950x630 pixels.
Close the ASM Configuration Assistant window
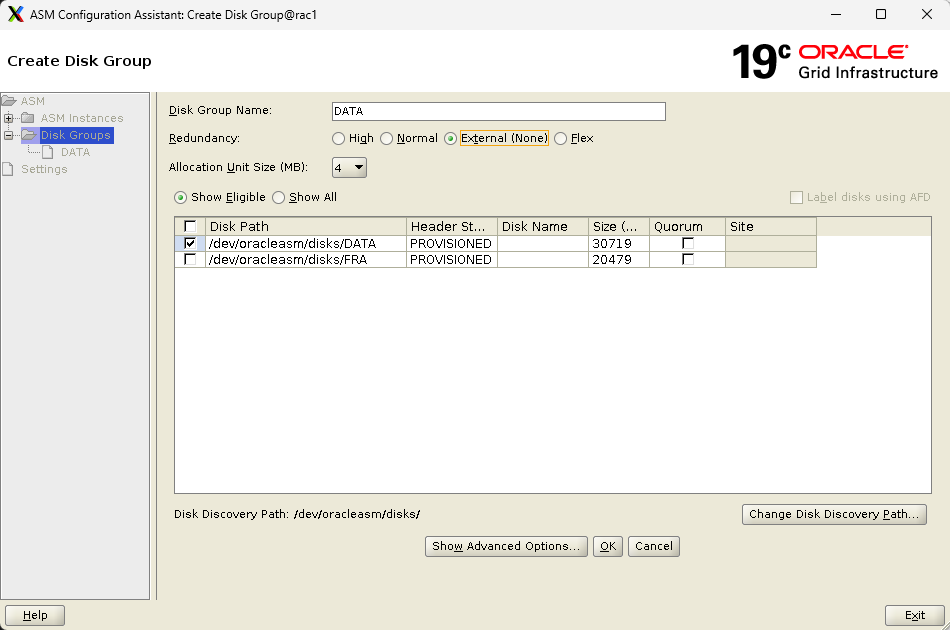click(926, 14)
